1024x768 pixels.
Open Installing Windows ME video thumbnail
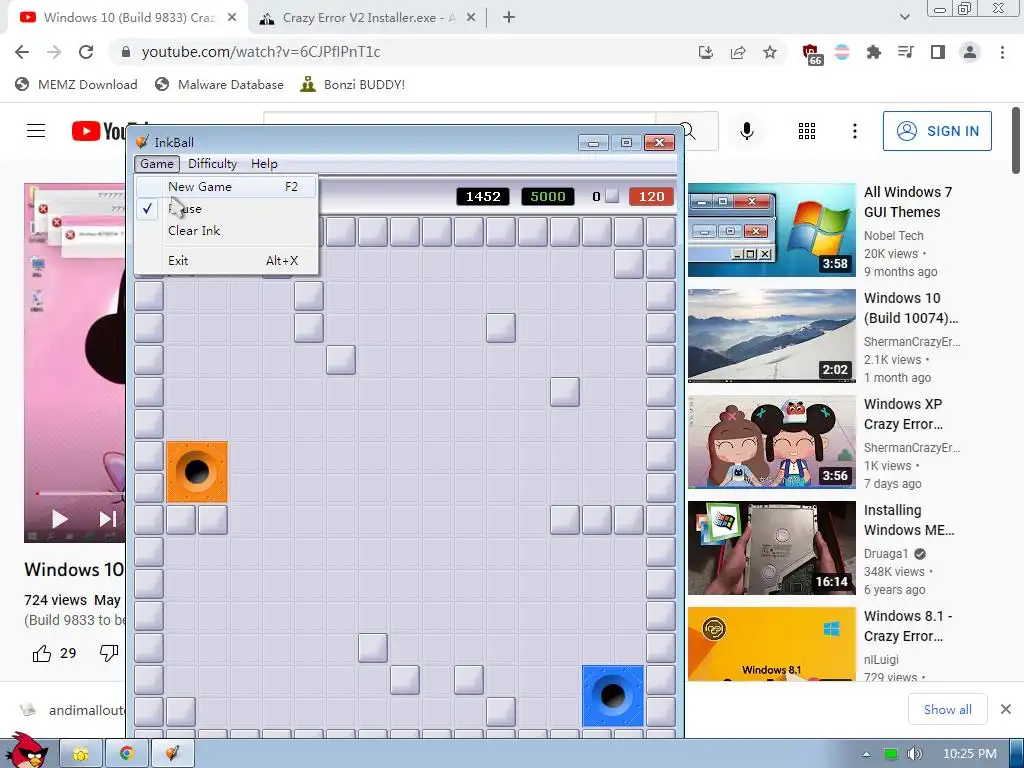(771, 548)
